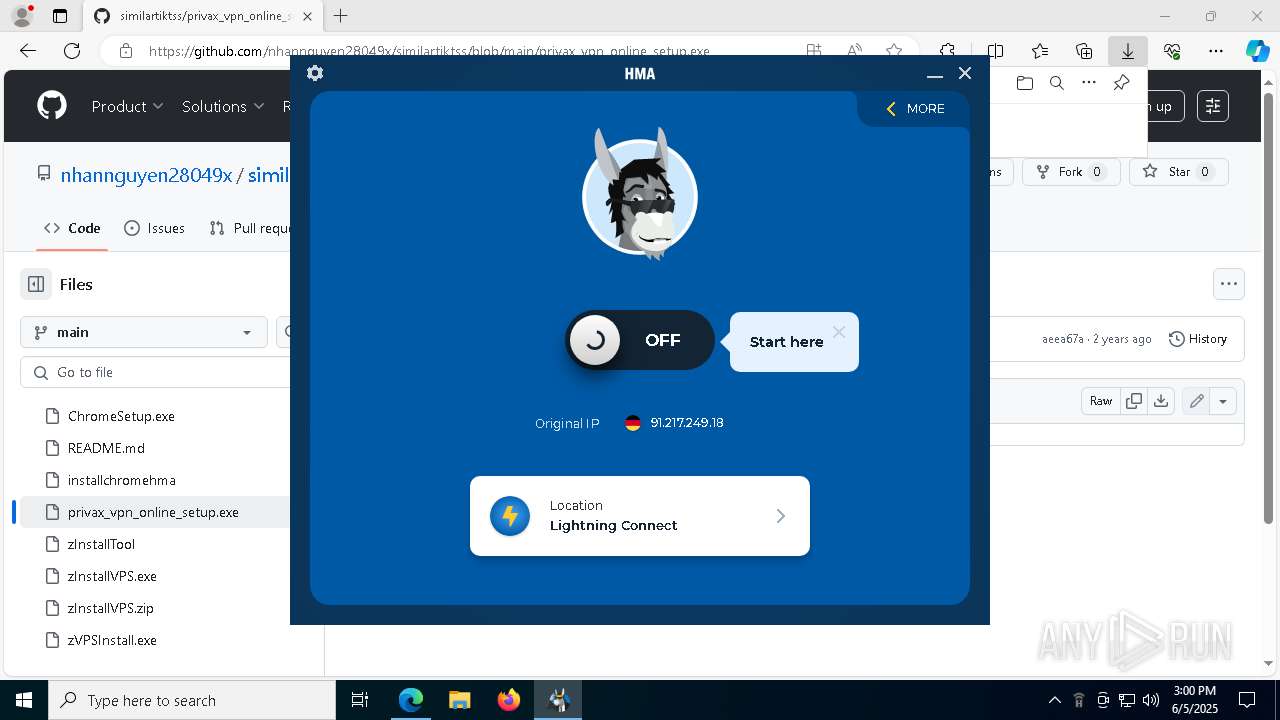
Task: Collapse the Files side panel icon
Action: coord(36,284)
